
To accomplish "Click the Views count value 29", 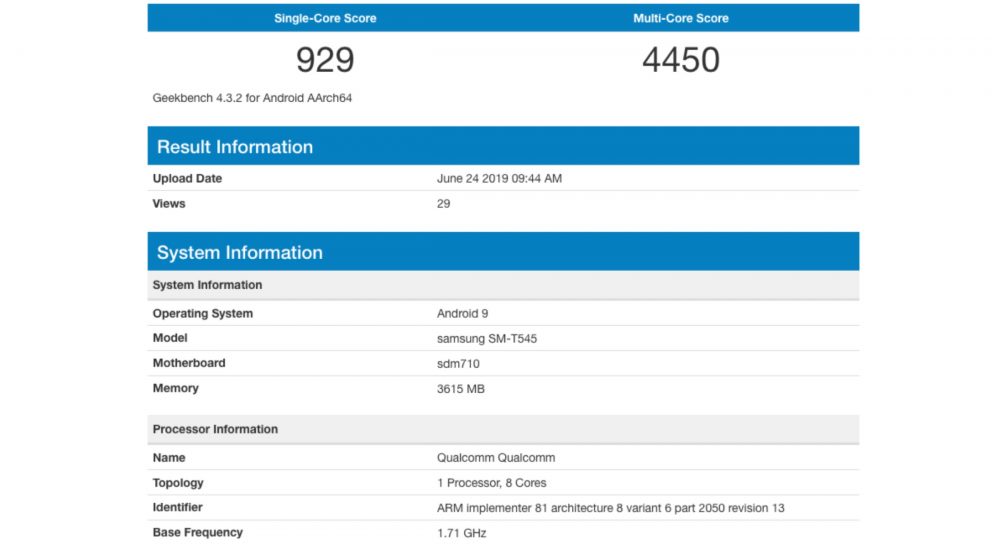I will click(444, 204).
